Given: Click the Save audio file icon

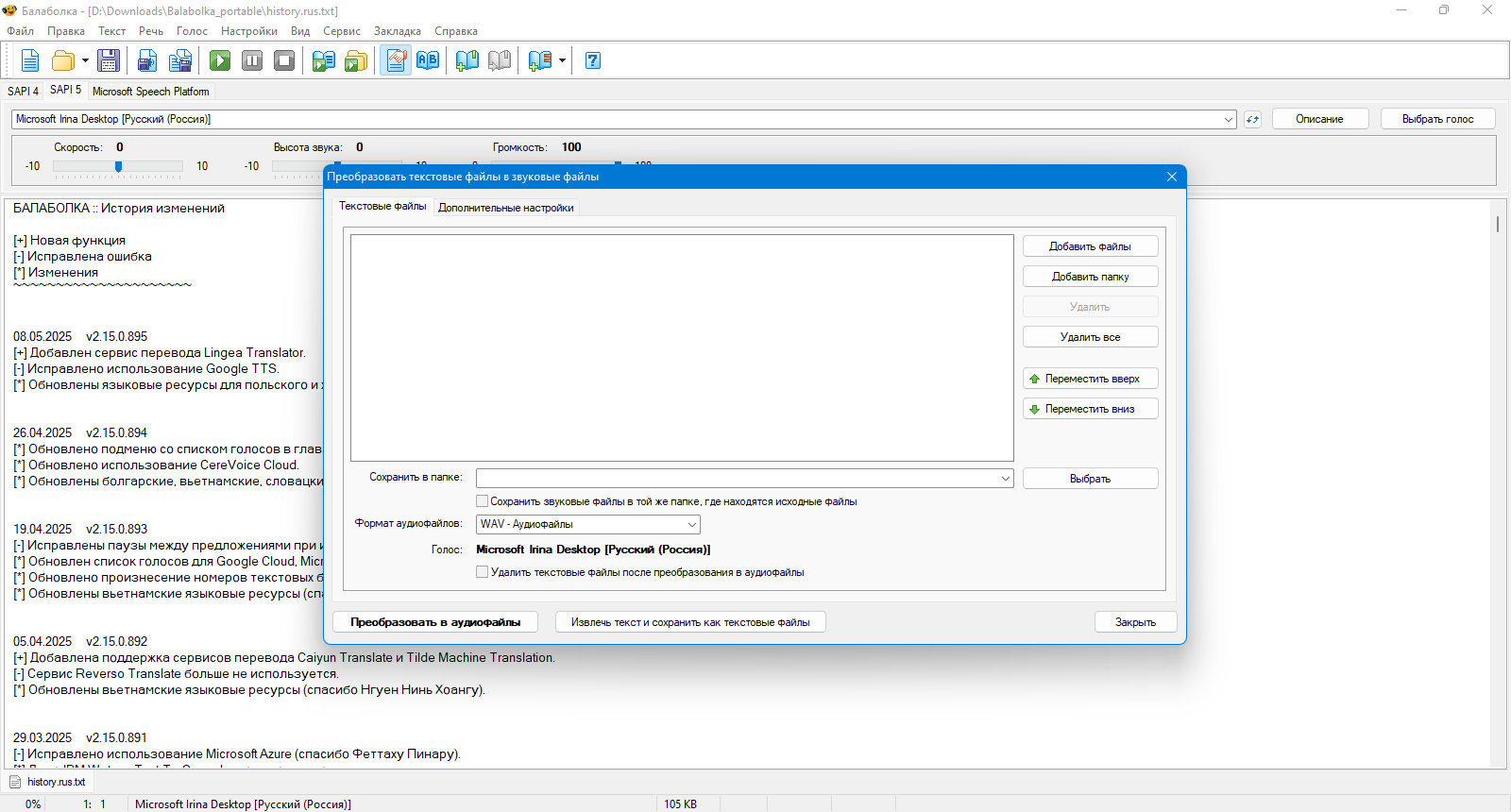Looking at the screenshot, I should pyautogui.click(x=147, y=61).
